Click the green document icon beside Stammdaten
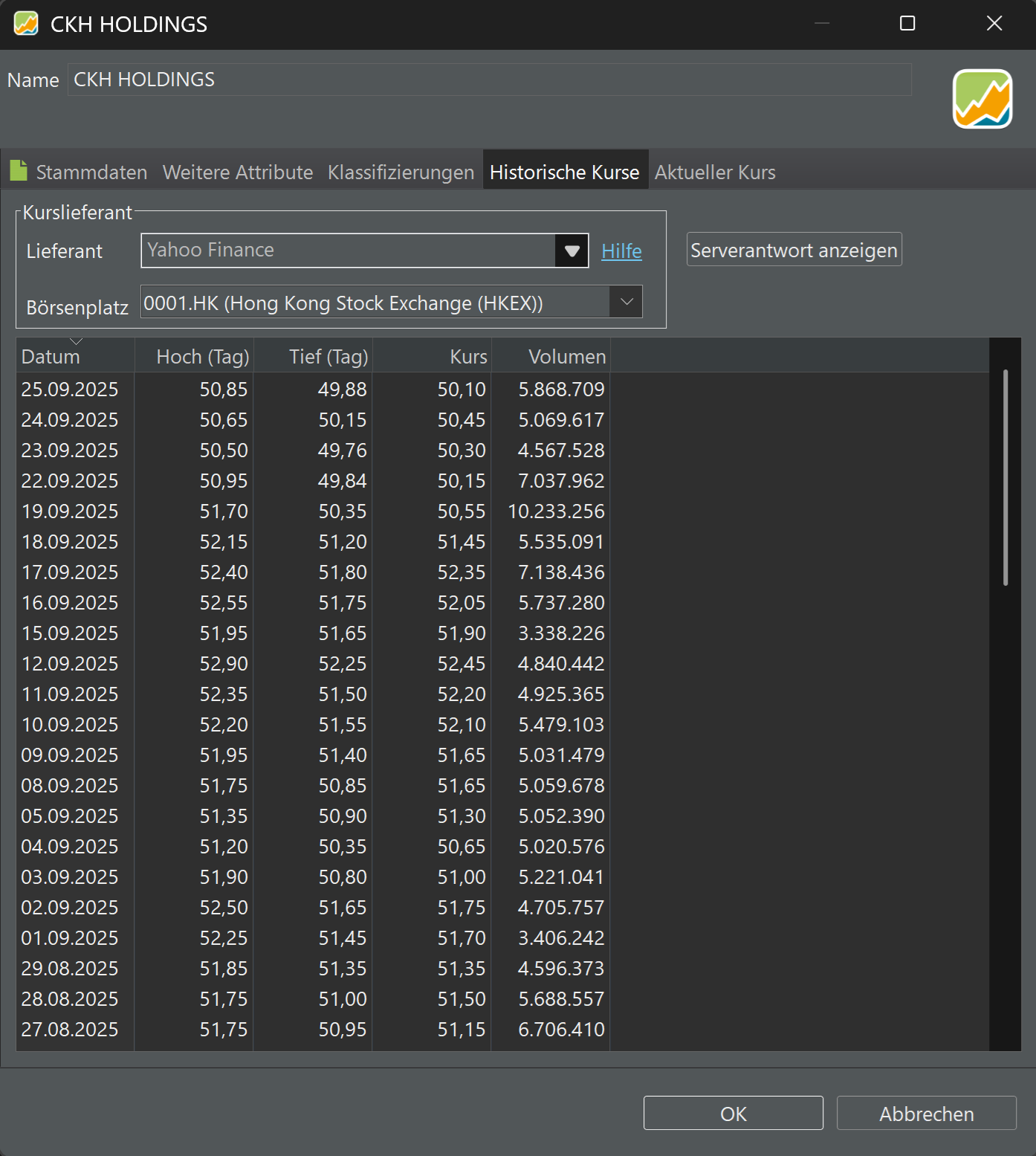The height and width of the screenshot is (1156, 1036). [19, 171]
